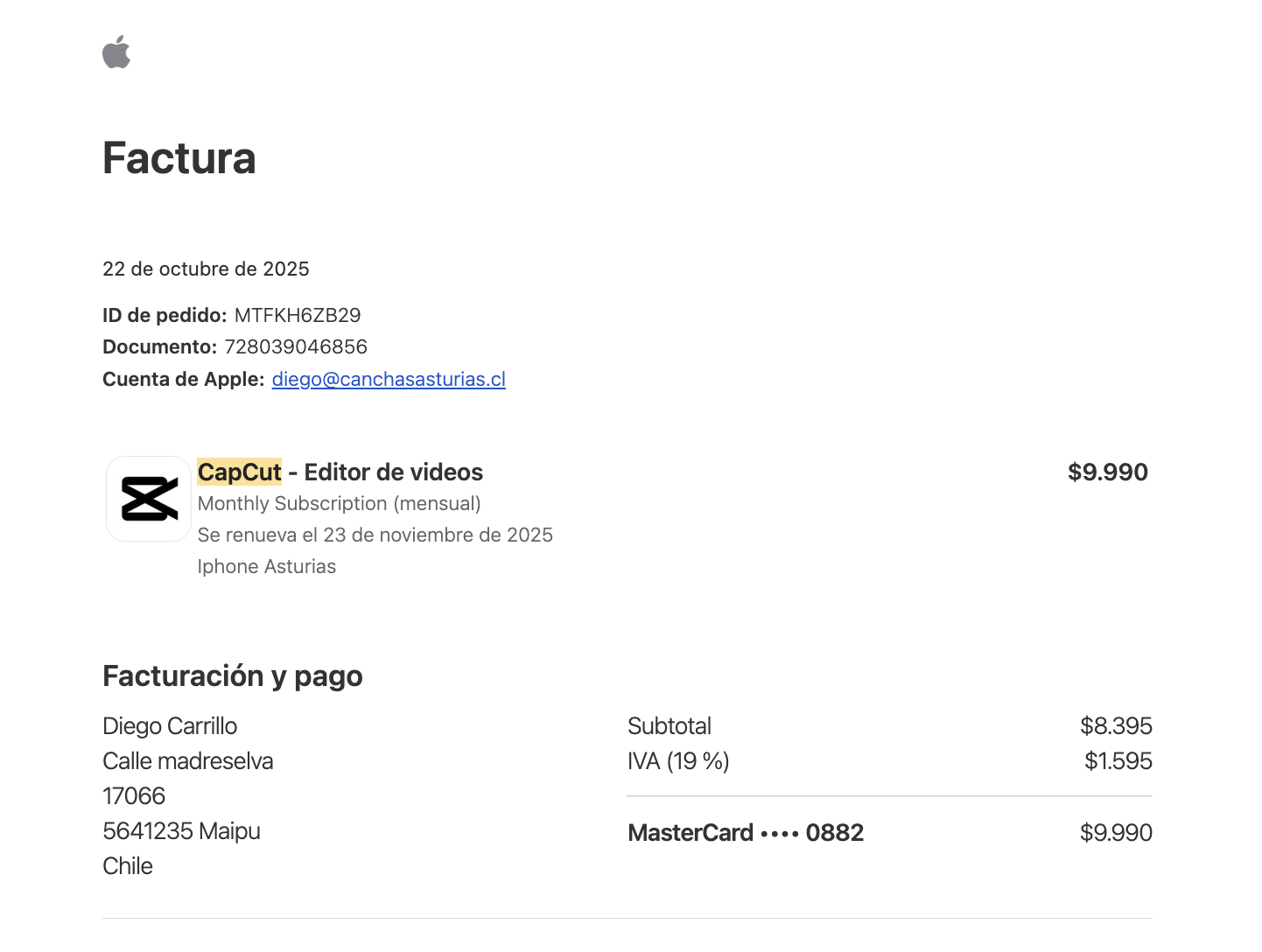The width and height of the screenshot is (1262, 952).
Task: Click the 5641235 Maipu postal line
Action: coord(181,830)
